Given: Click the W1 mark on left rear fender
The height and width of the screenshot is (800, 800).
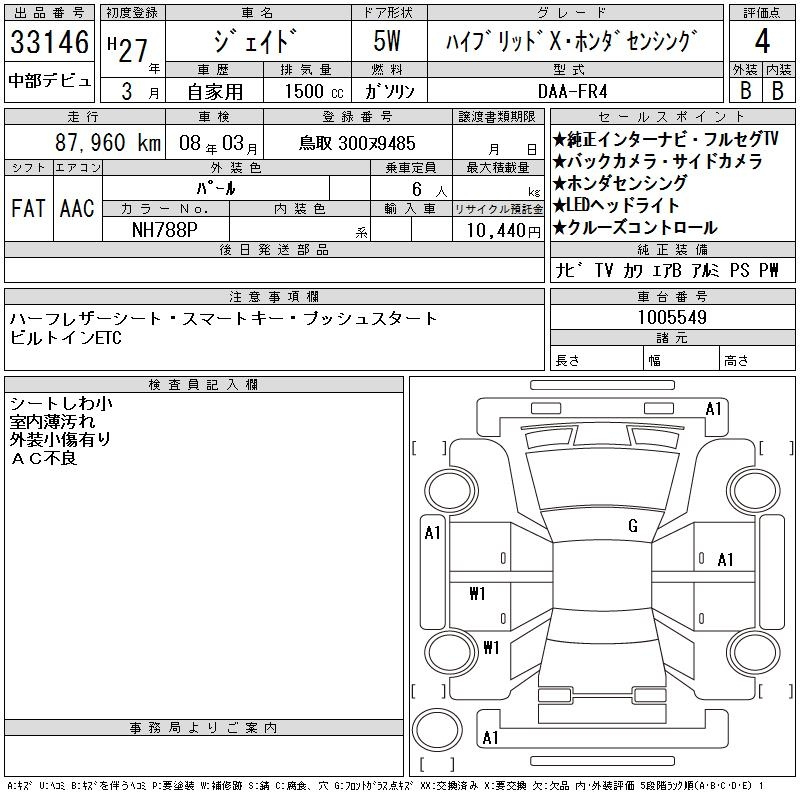Looking at the screenshot, I should [491, 647].
